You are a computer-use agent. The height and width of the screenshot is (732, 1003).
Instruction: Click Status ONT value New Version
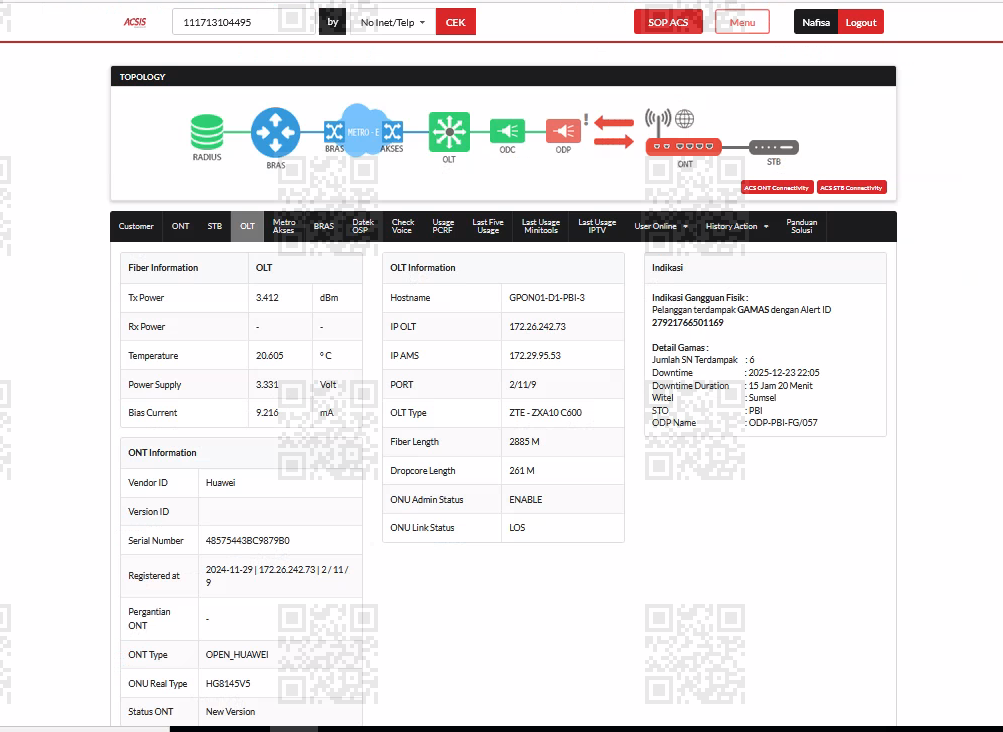point(230,712)
